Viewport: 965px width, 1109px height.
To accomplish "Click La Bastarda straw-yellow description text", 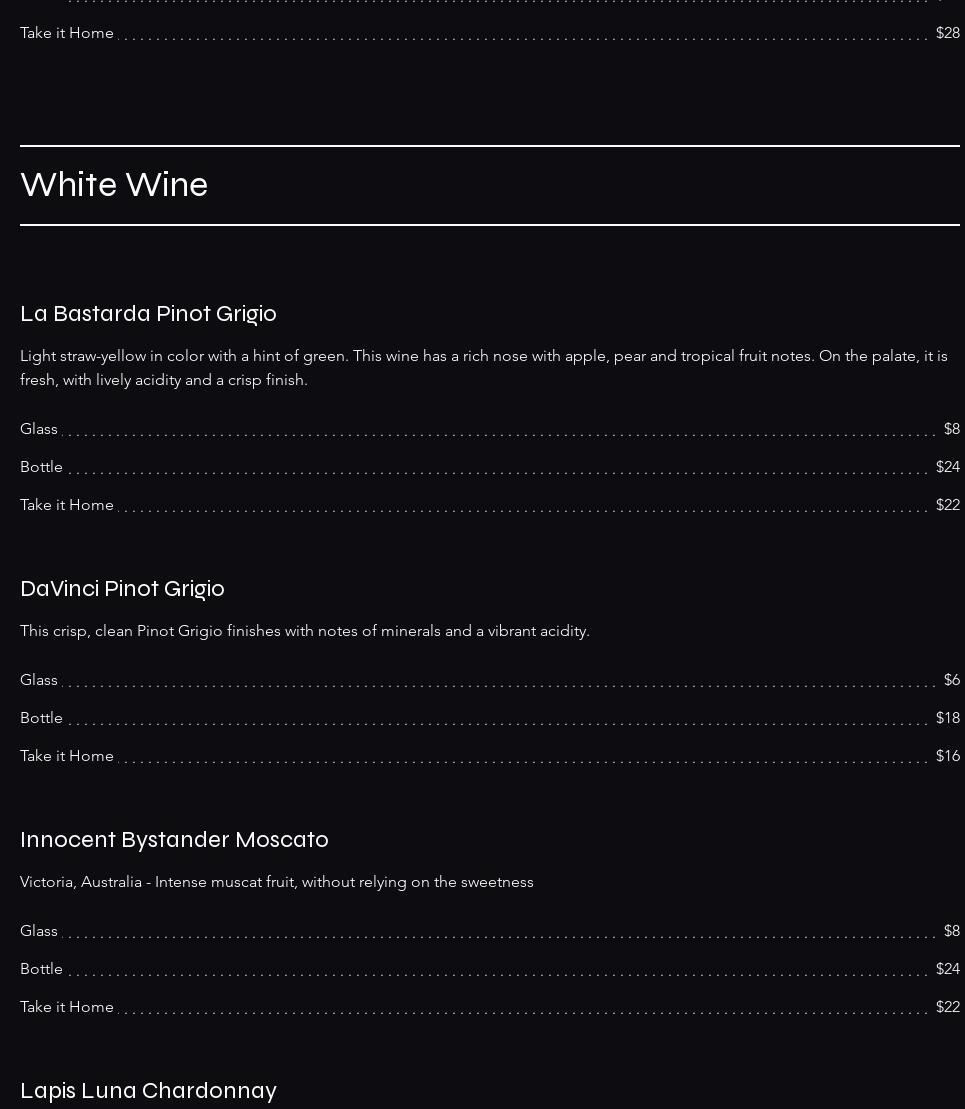I will [x=484, y=368].
